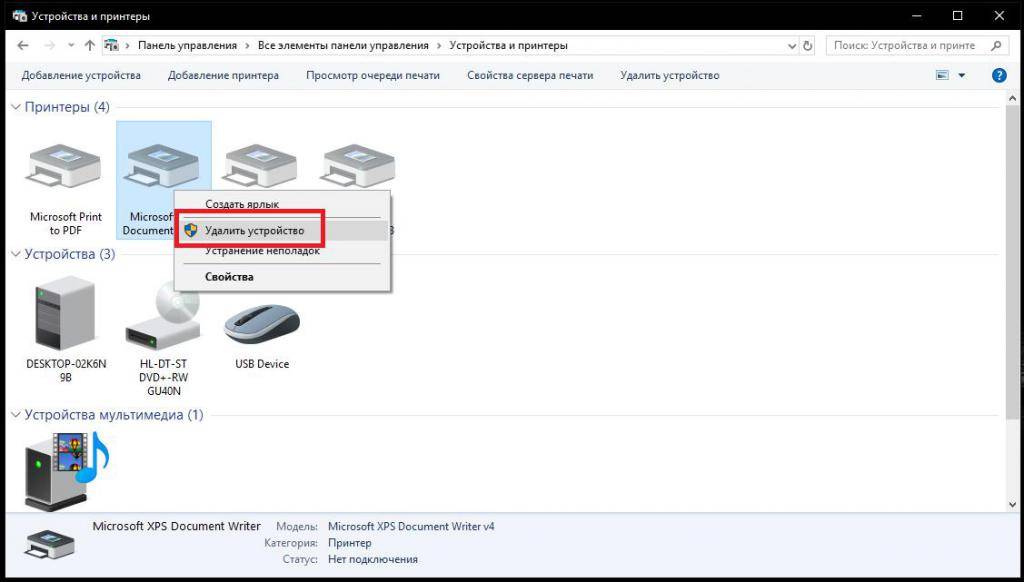Close the Devices and Printers window
This screenshot has width=1024, height=582.
click(999, 16)
